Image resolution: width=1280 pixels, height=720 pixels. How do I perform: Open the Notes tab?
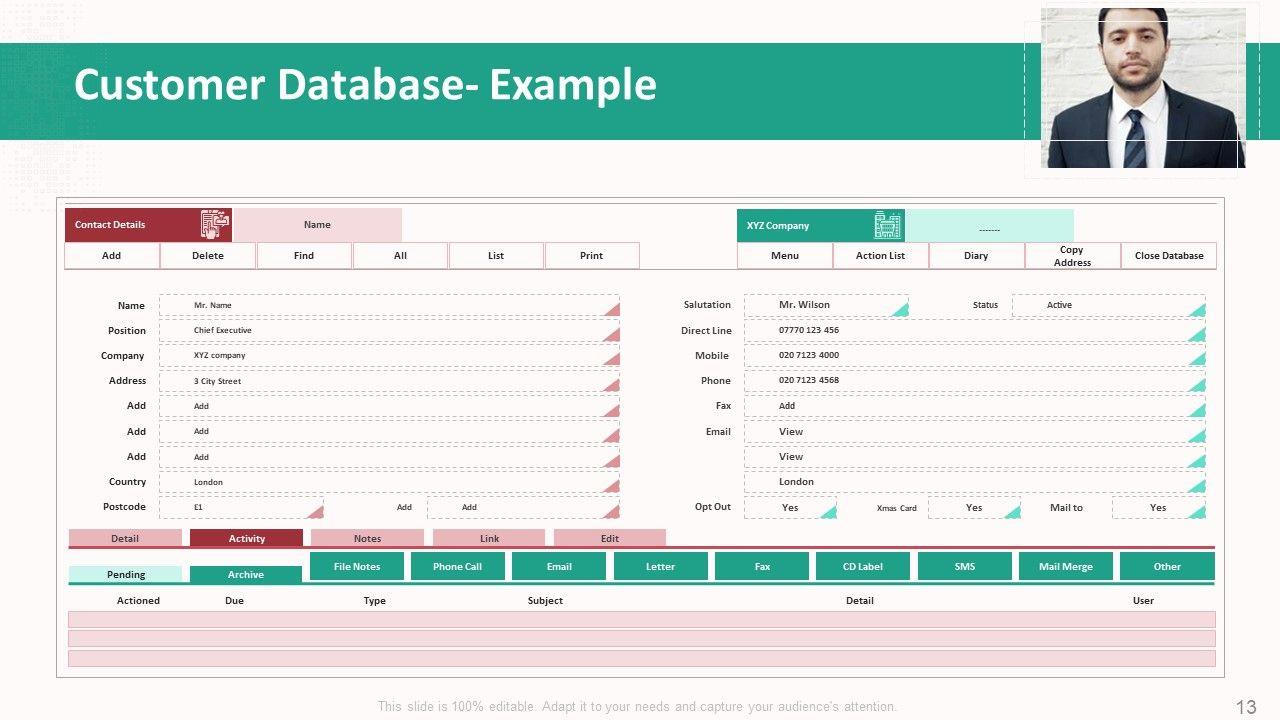367,538
